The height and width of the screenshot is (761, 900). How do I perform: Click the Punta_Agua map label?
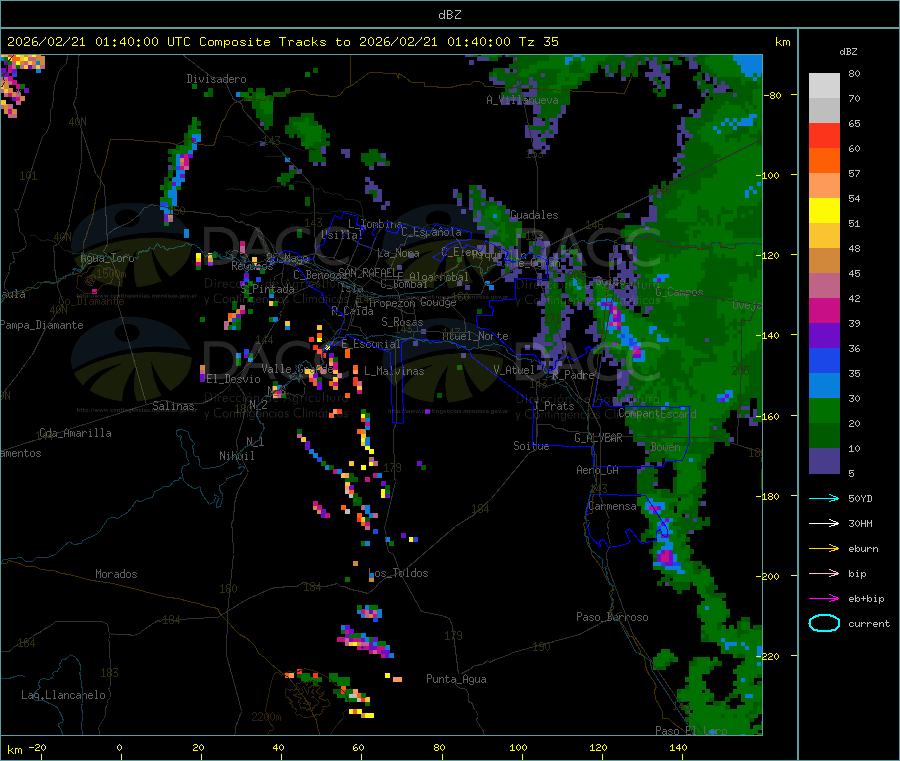(x=456, y=680)
